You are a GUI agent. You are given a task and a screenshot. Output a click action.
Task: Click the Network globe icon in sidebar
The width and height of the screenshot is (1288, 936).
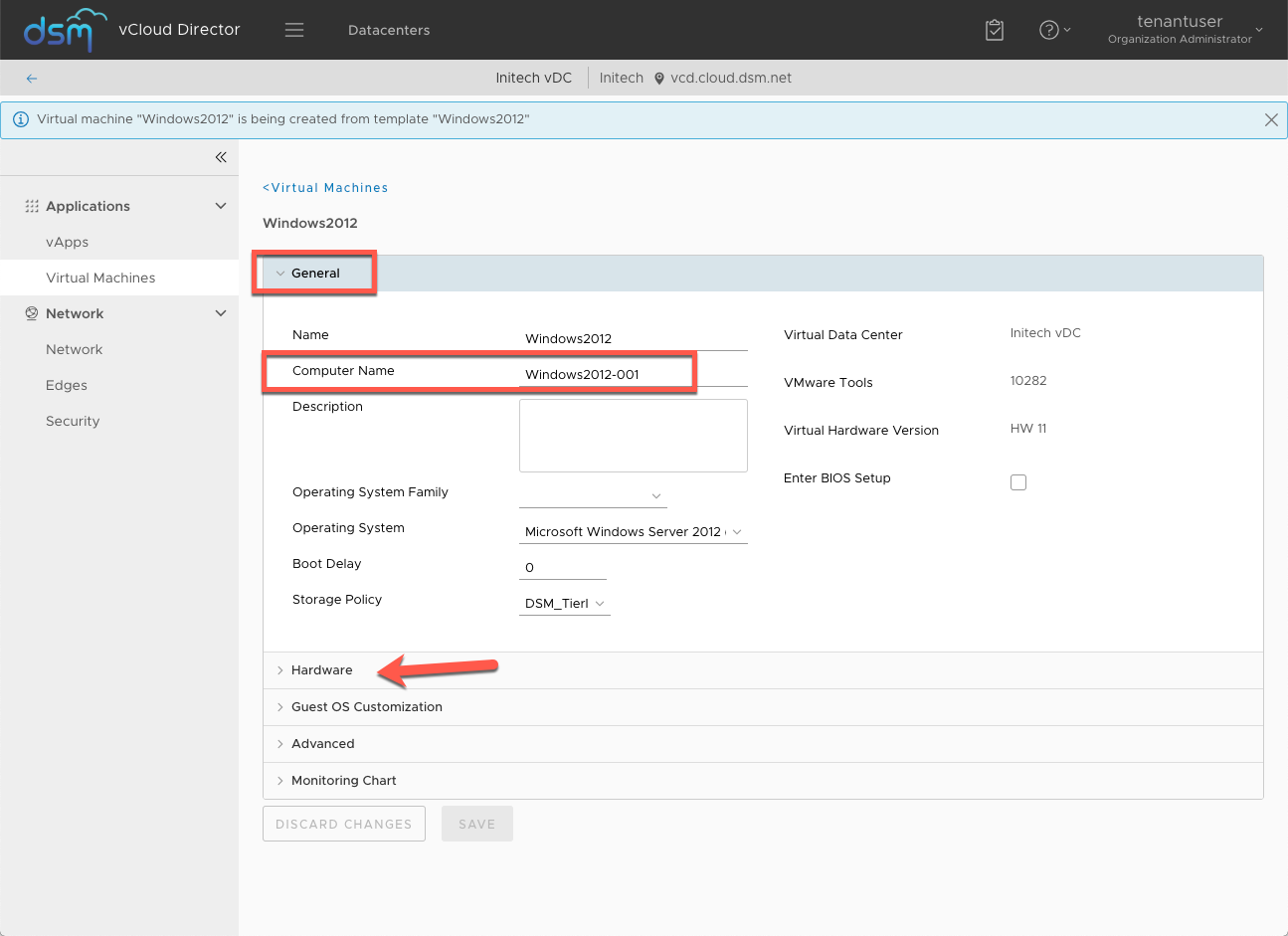pyautogui.click(x=32, y=313)
